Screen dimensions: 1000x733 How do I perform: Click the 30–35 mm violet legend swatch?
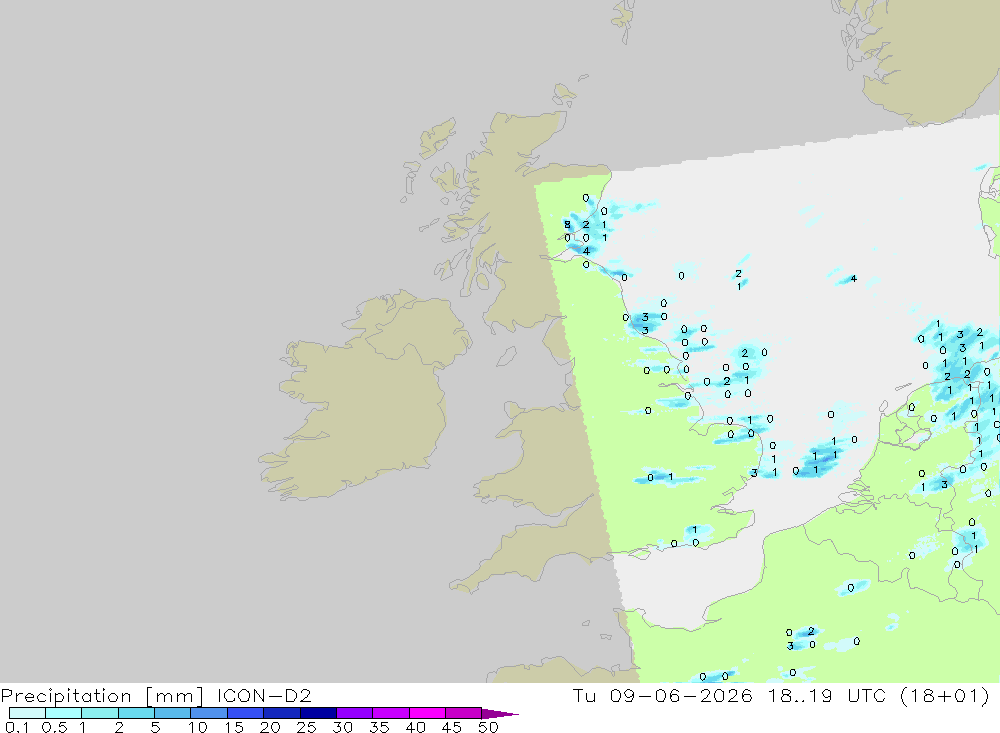pos(355,713)
